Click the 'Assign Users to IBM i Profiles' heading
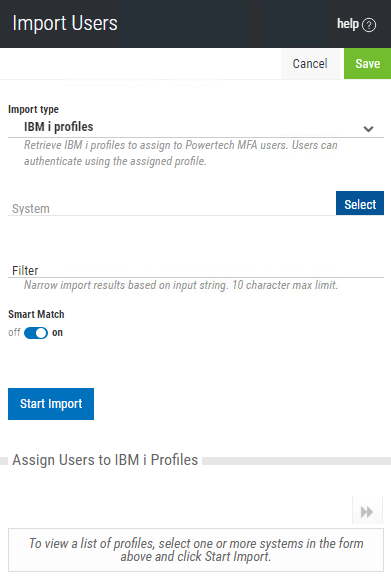The width and height of the screenshot is (391, 579). (x=105, y=460)
